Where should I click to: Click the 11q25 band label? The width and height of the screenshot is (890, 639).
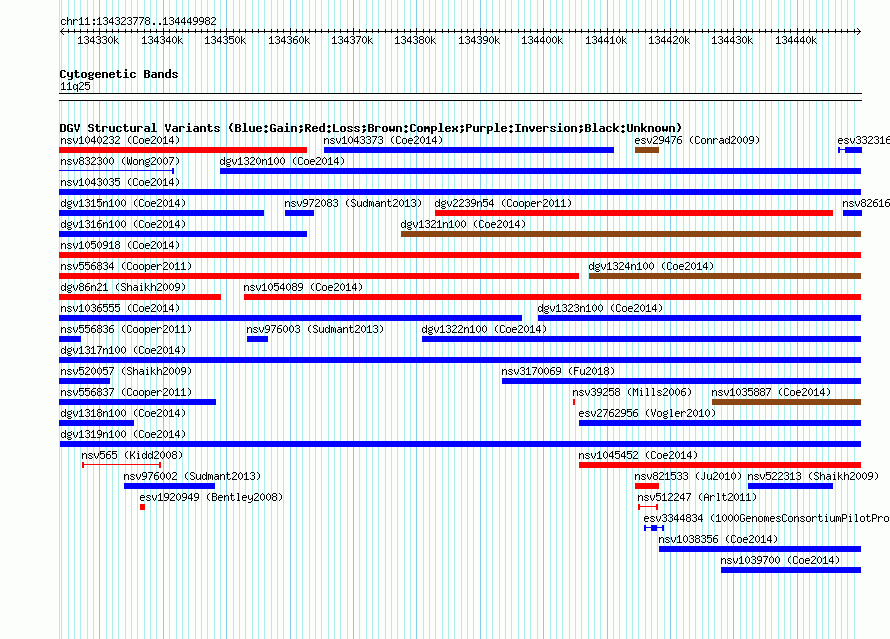pyautogui.click(x=75, y=86)
